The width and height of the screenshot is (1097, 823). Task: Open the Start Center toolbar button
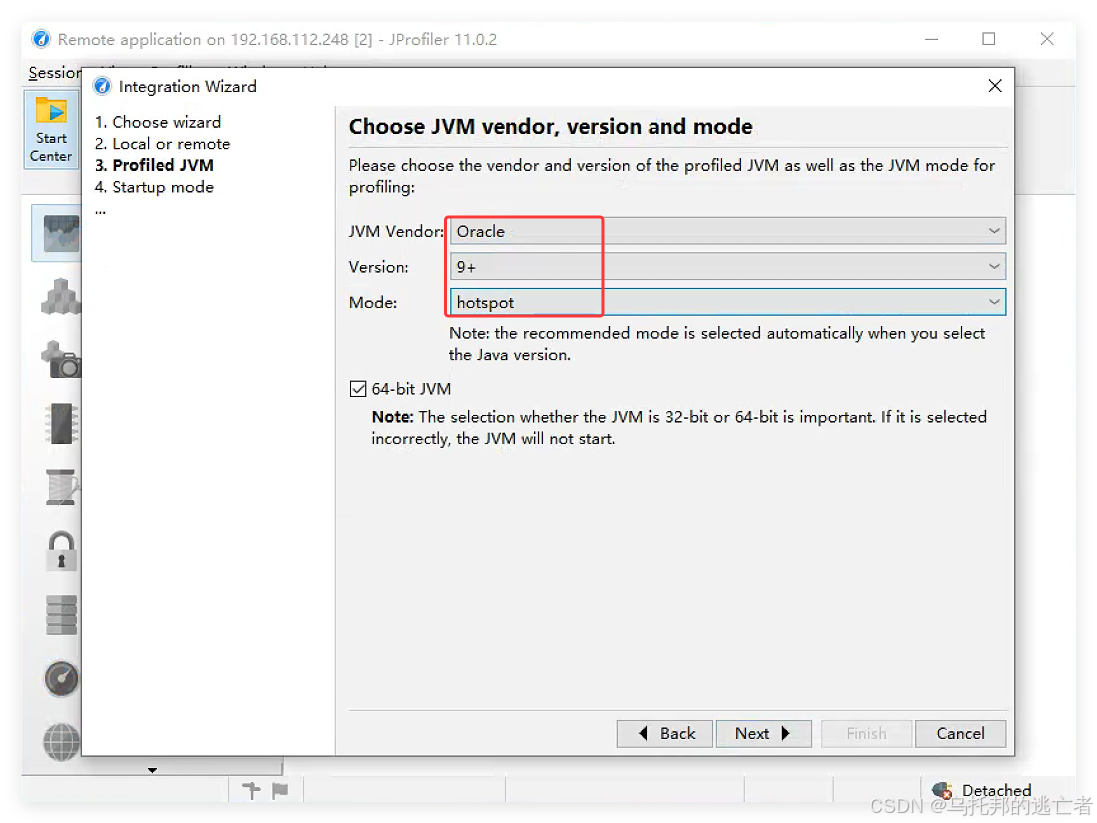coord(51,129)
